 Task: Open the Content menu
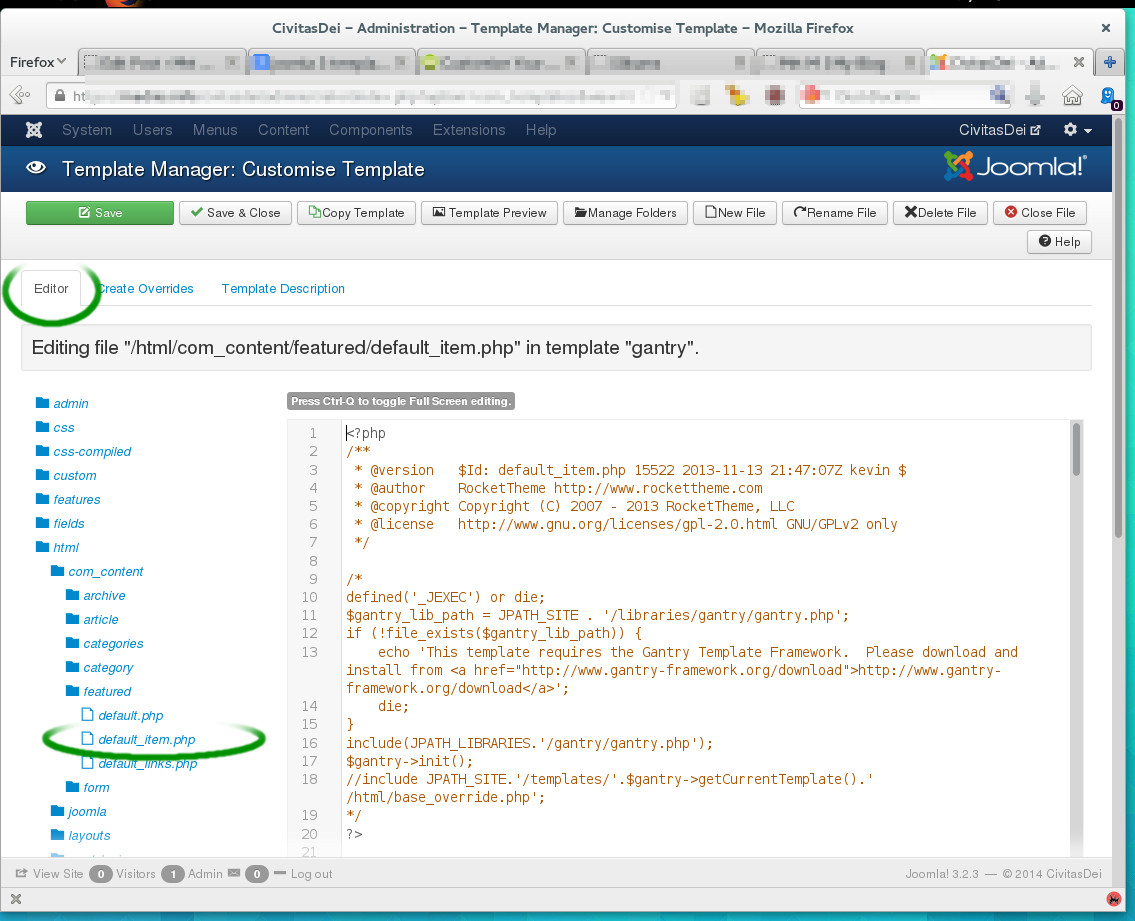pos(283,130)
